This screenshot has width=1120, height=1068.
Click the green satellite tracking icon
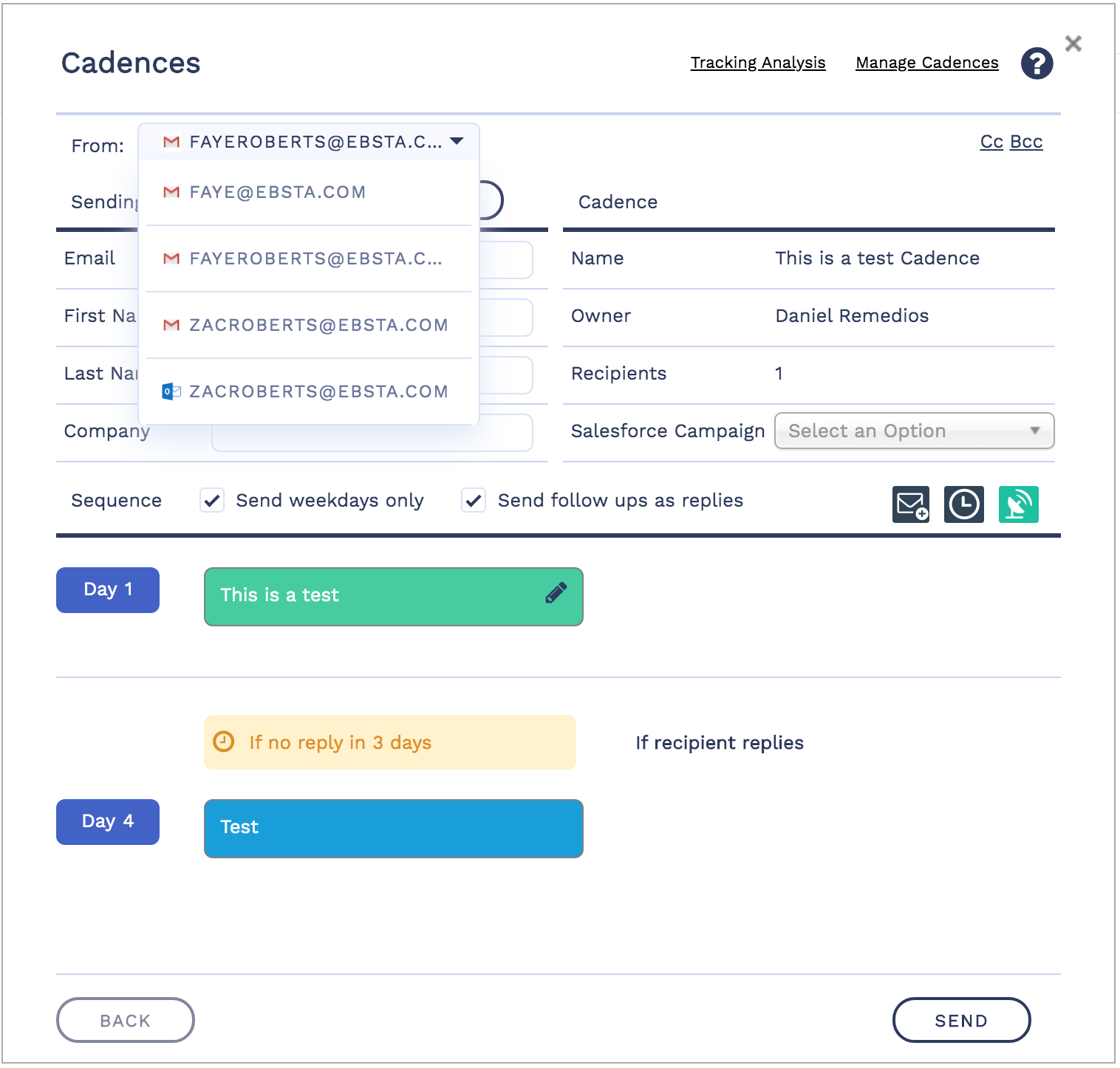(1018, 504)
